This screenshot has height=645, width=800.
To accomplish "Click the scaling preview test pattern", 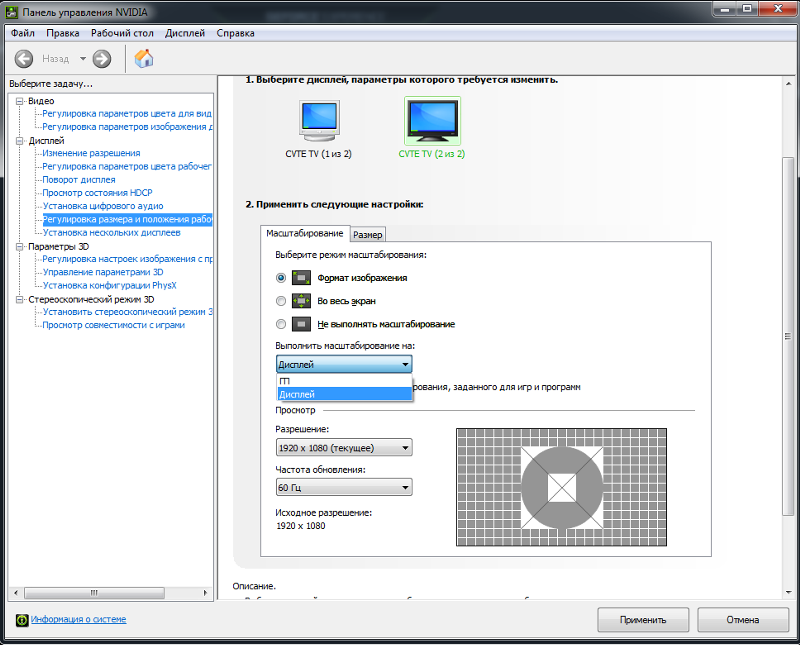I will (x=561, y=487).
